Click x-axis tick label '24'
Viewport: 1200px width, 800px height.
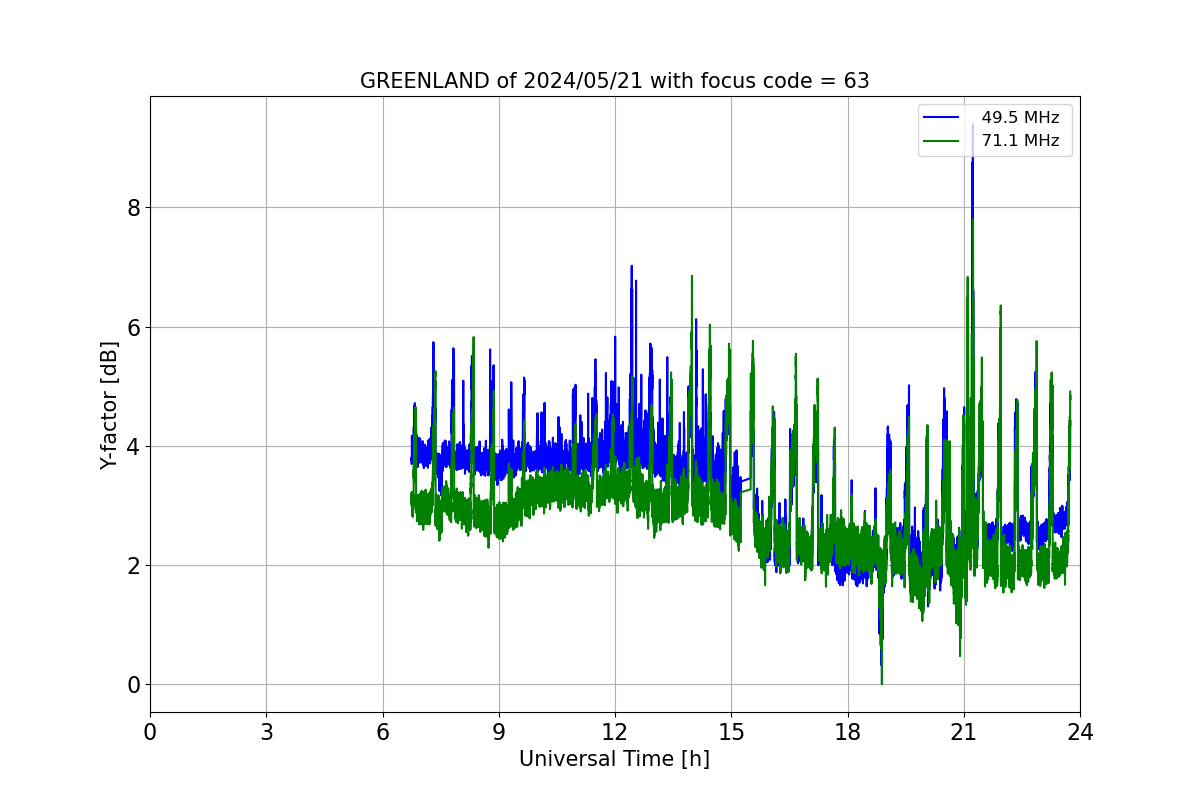coord(1080,732)
